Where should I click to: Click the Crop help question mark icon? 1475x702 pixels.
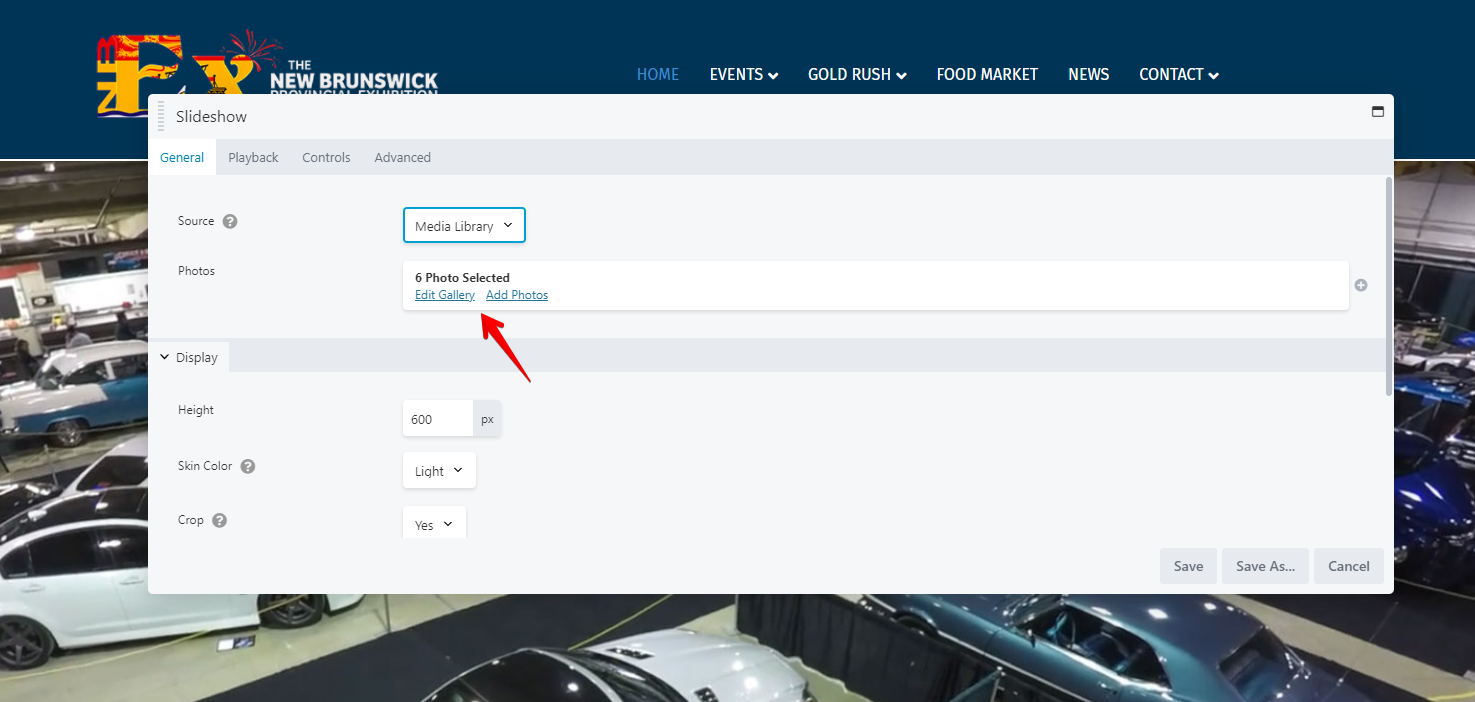(x=220, y=520)
